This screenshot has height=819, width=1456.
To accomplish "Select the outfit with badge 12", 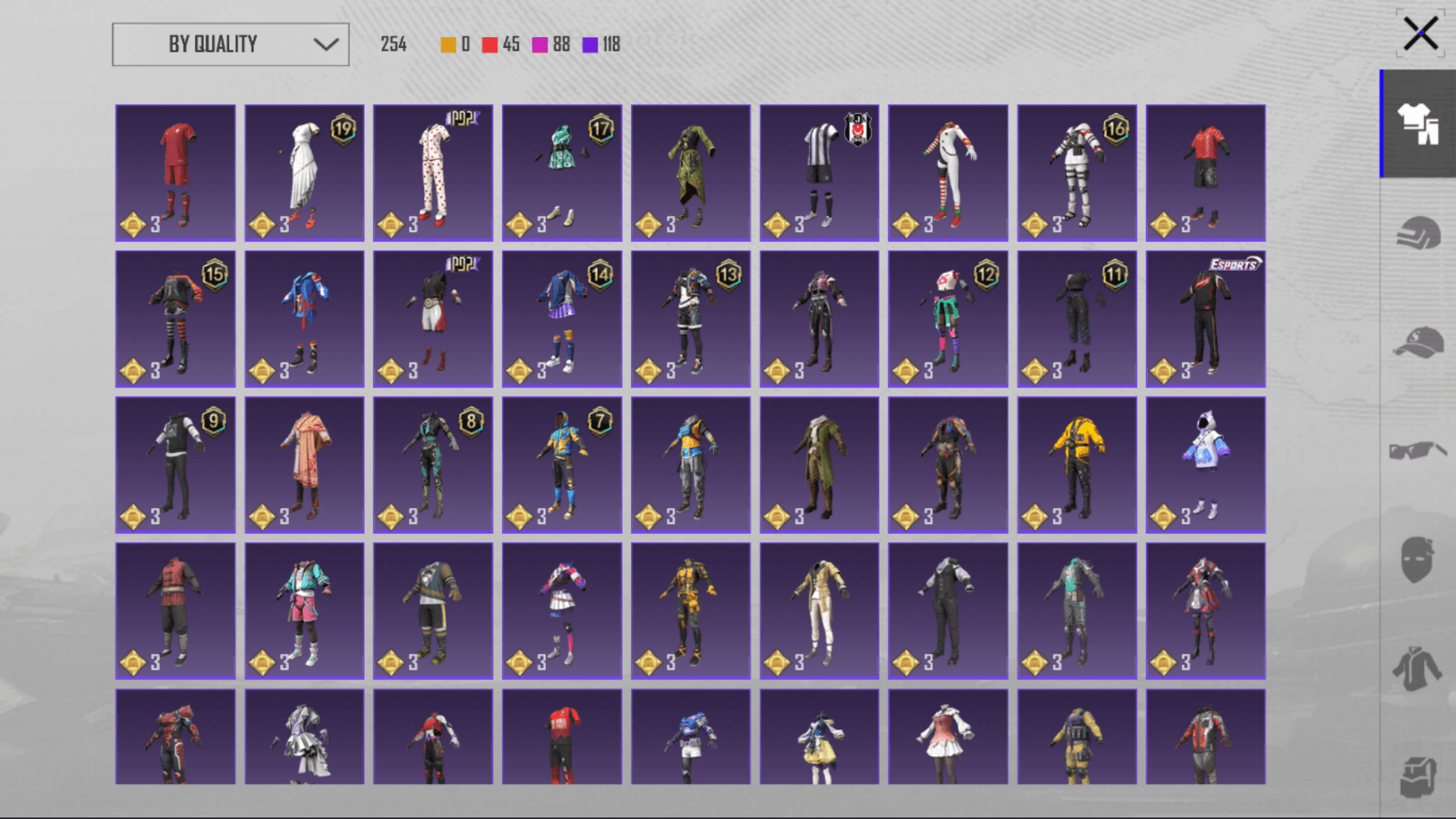I will coord(948,319).
